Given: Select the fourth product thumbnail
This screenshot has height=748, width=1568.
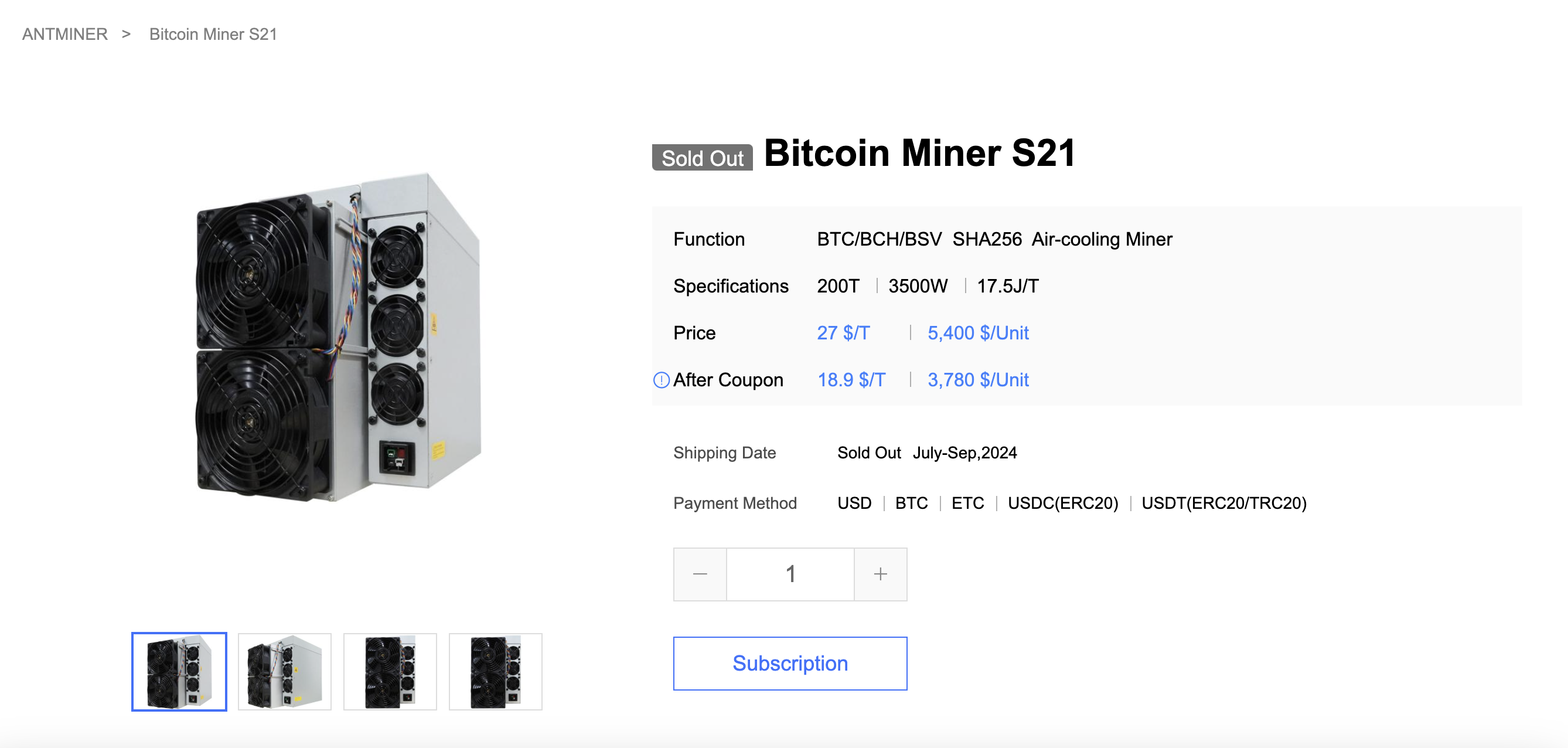Looking at the screenshot, I should pos(496,671).
